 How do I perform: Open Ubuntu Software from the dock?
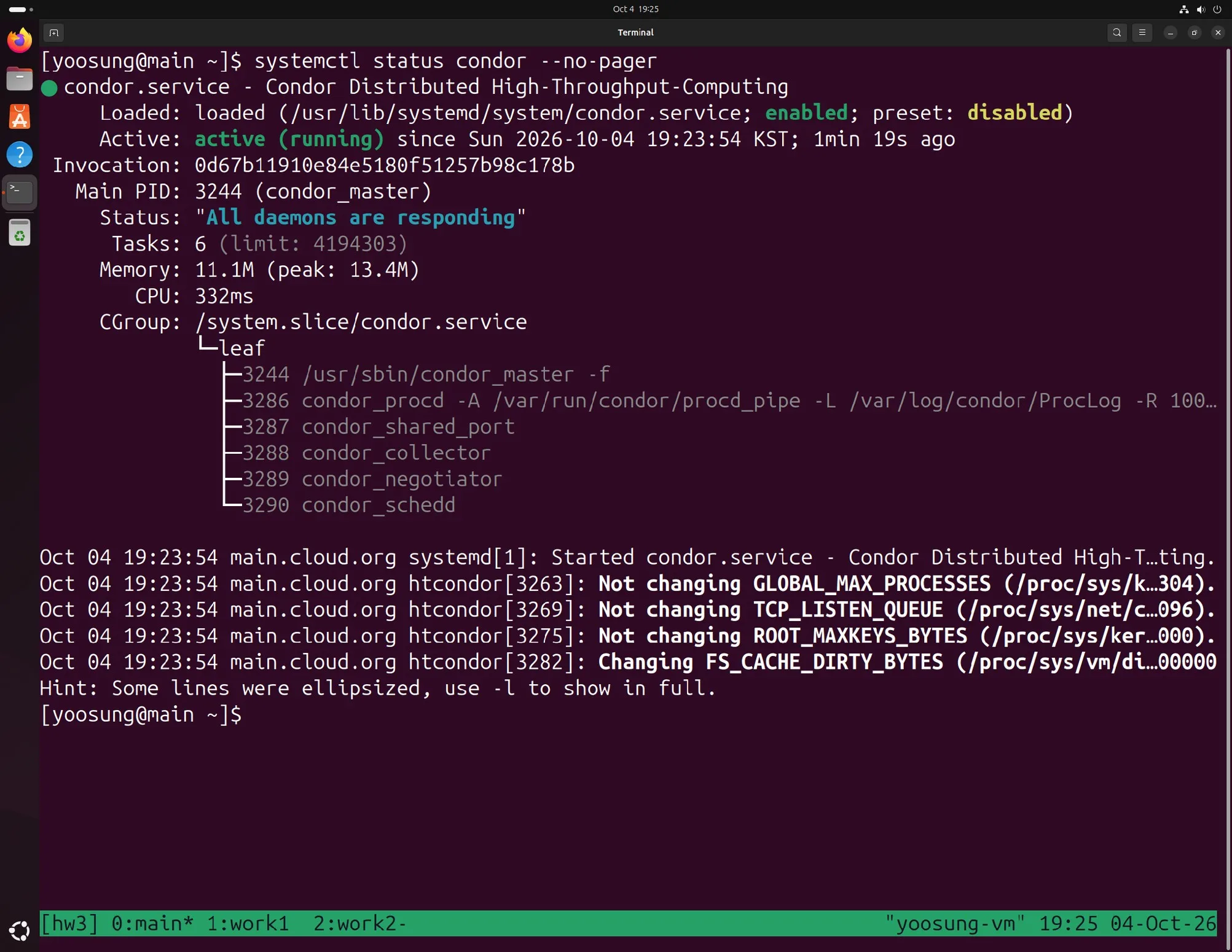click(20, 117)
